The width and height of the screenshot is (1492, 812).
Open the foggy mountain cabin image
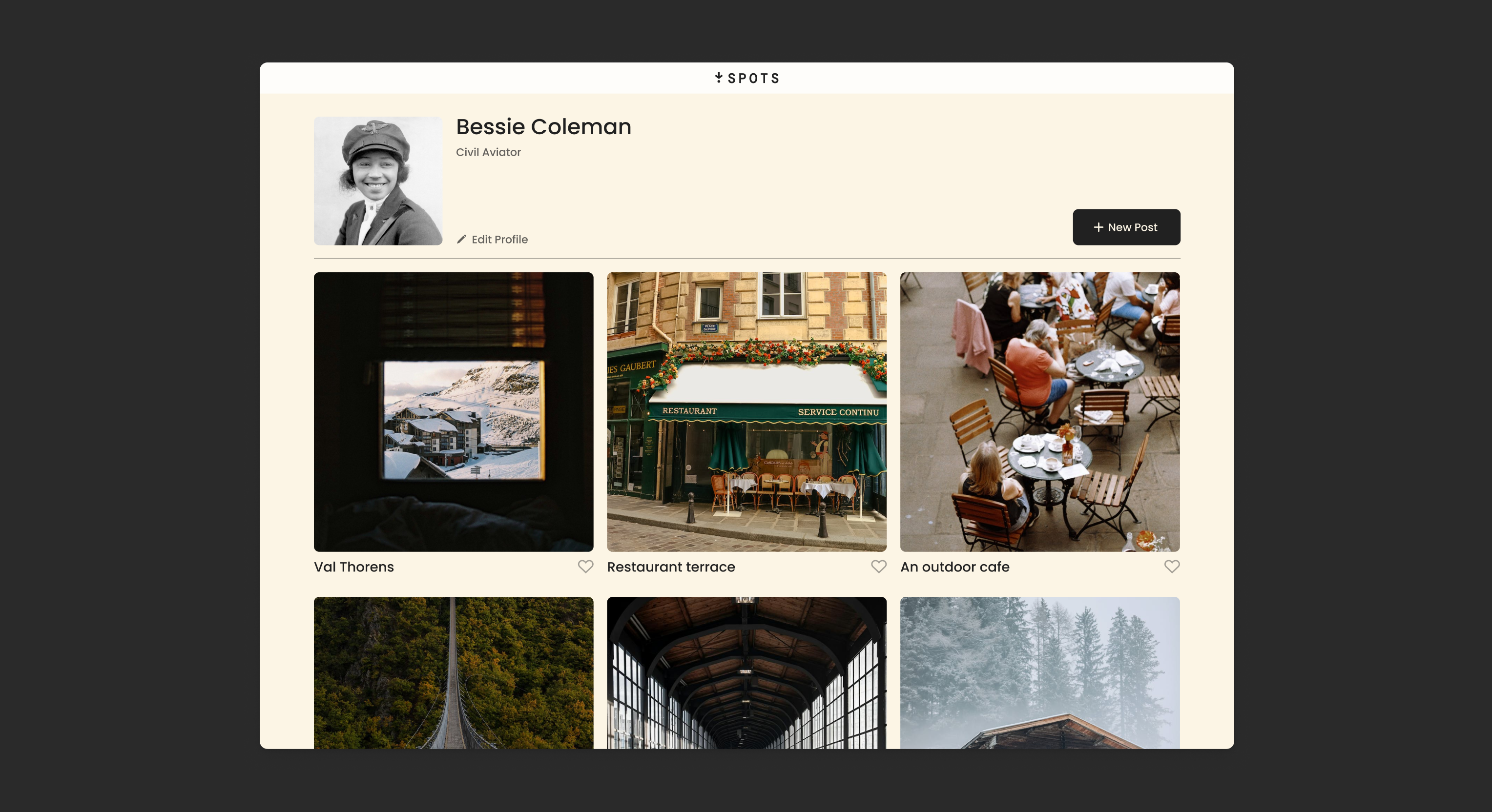coord(1039,672)
